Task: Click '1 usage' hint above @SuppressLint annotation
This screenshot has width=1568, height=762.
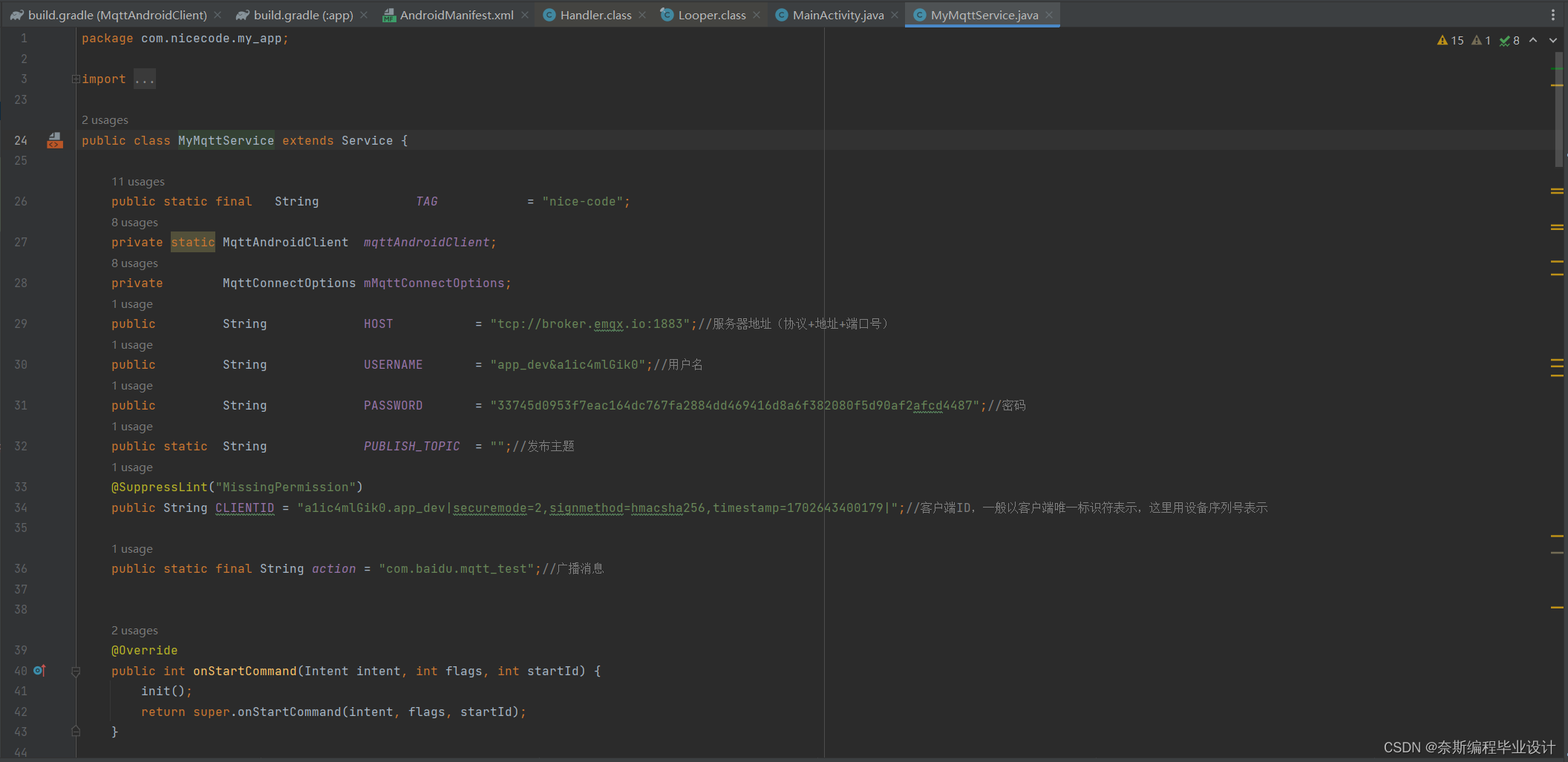Action: [132, 467]
